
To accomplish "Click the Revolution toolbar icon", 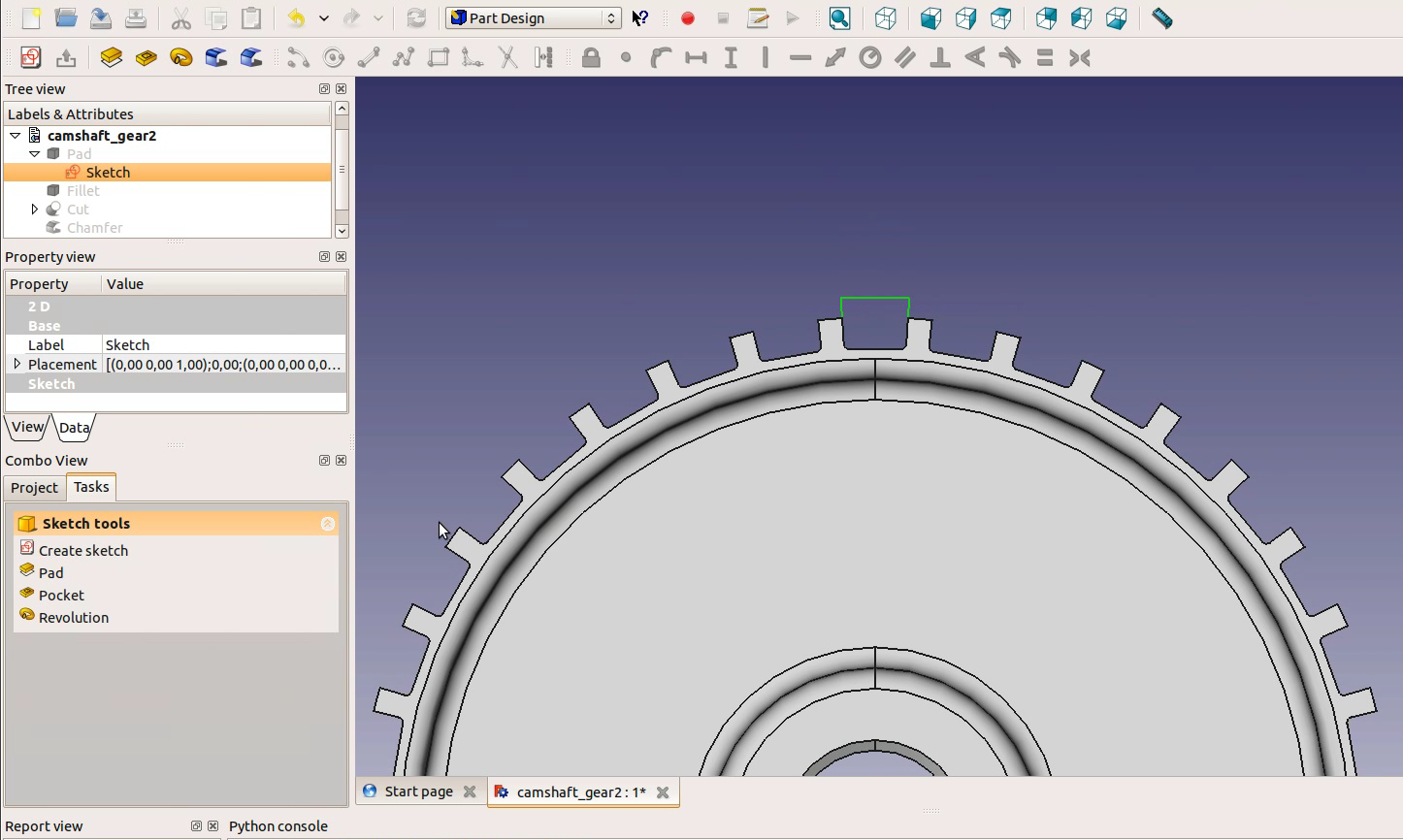I will [181, 58].
